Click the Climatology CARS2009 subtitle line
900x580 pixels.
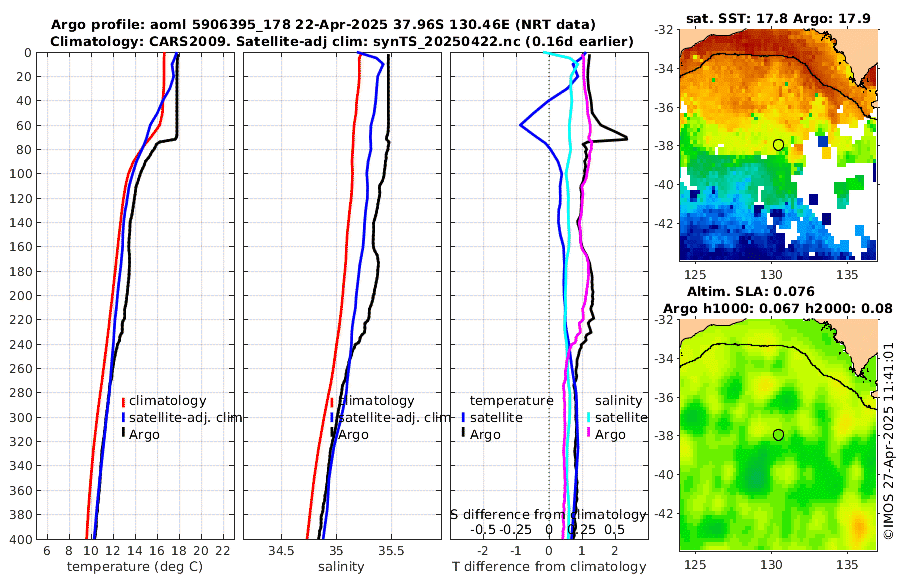pyautogui.click(x=342, y=41)
